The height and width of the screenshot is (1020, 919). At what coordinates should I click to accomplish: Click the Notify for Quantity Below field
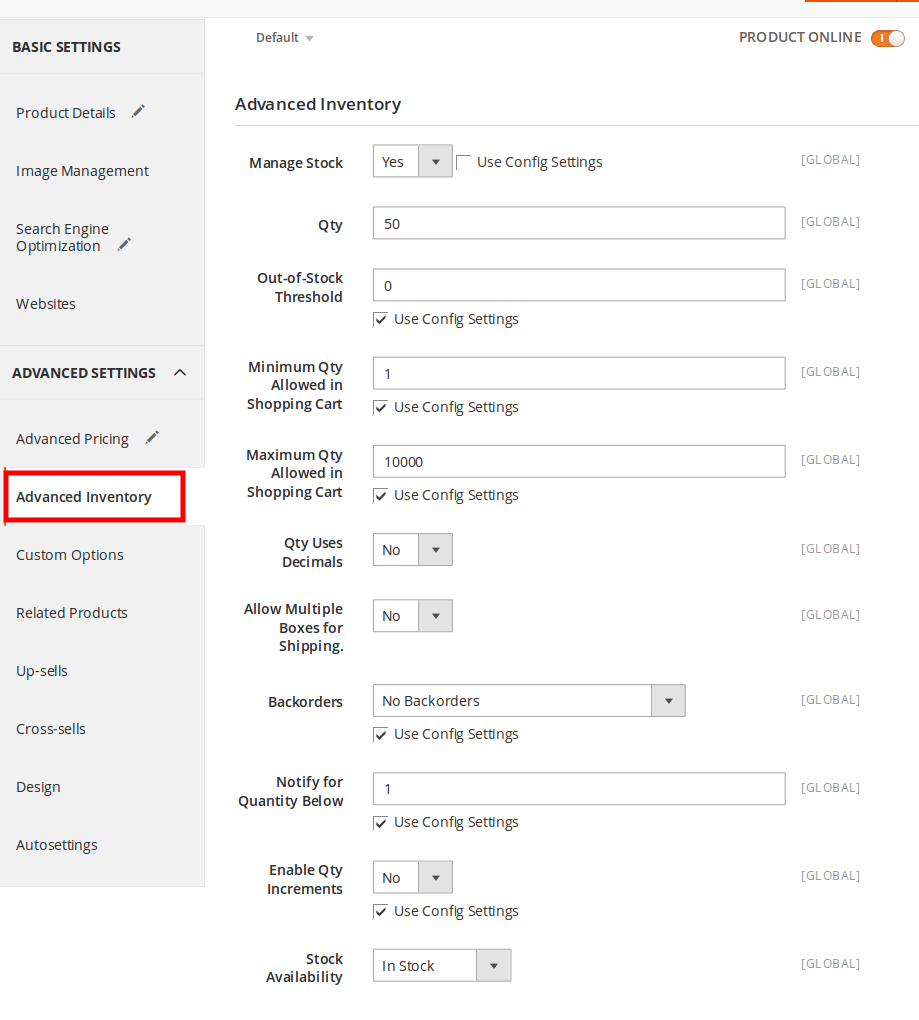coord(578,789)
